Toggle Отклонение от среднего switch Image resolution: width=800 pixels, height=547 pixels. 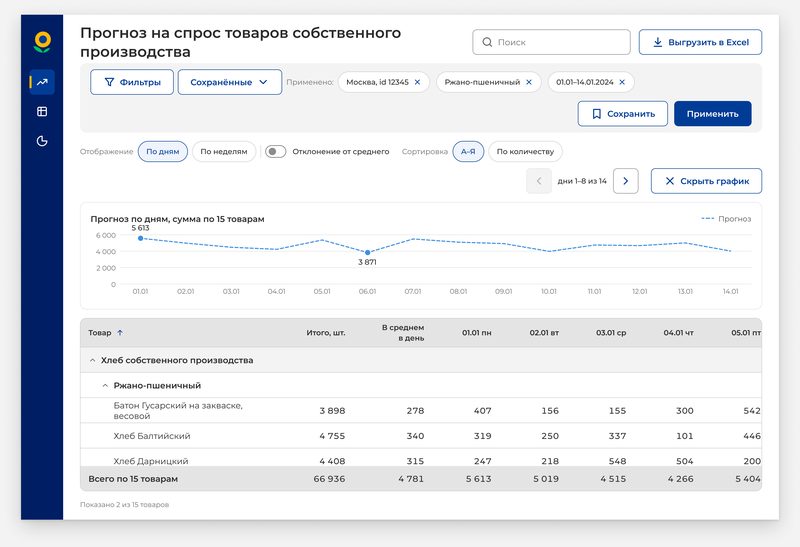(x=276, y=152)
